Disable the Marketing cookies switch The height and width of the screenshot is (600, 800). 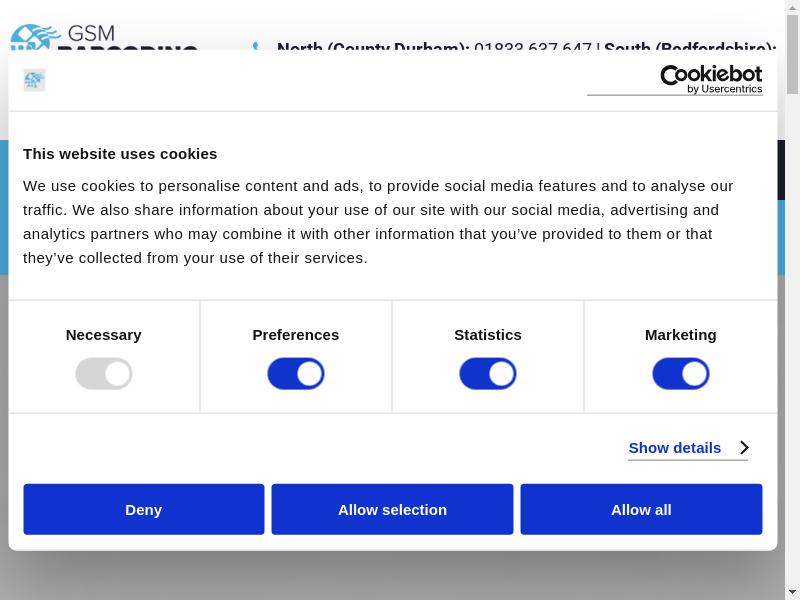coord(681,374)
